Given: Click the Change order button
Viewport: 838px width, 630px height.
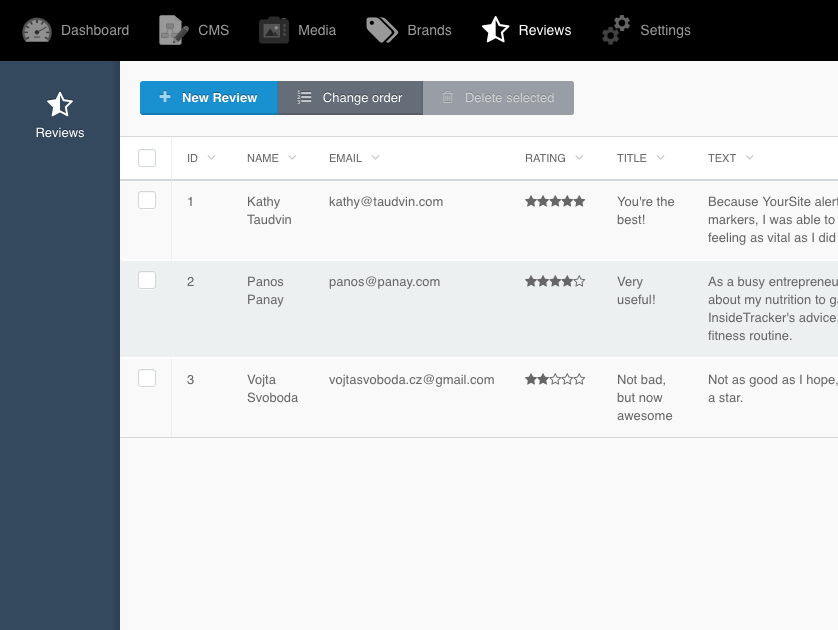Looking at the screenshot, I should click(350, 98).
